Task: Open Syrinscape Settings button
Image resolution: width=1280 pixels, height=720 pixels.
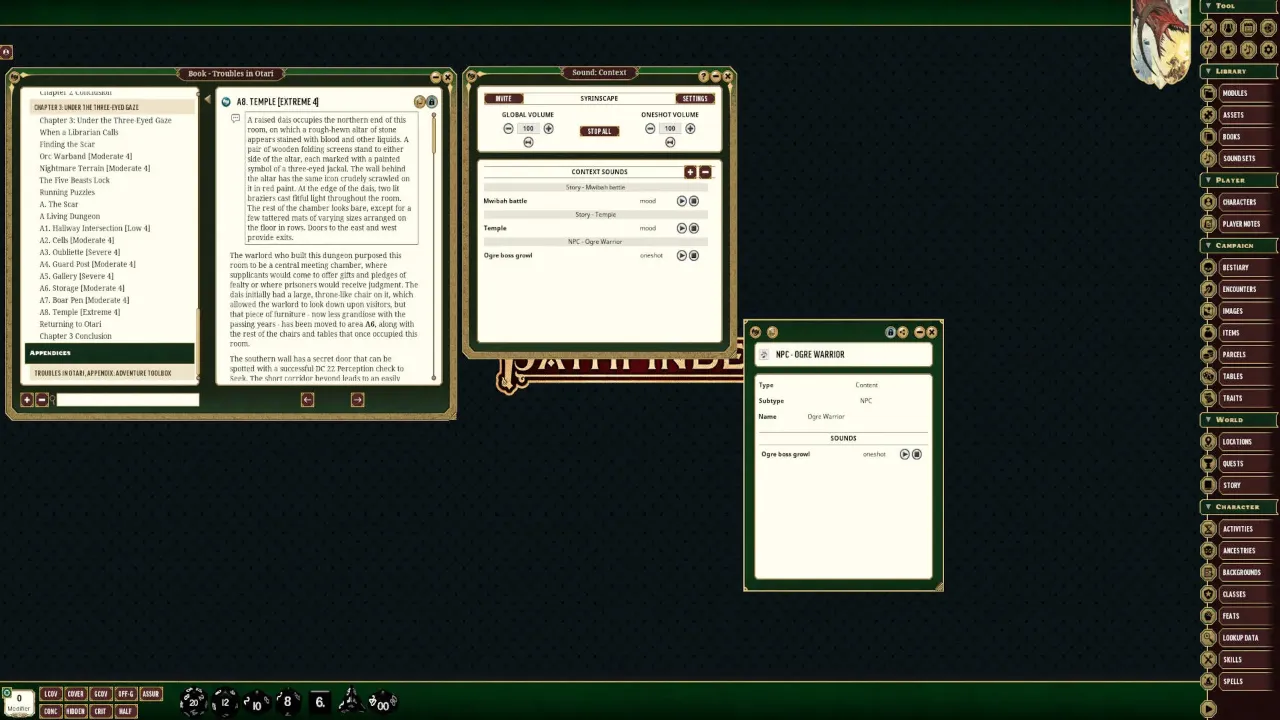Action: (x=695, y=98)
